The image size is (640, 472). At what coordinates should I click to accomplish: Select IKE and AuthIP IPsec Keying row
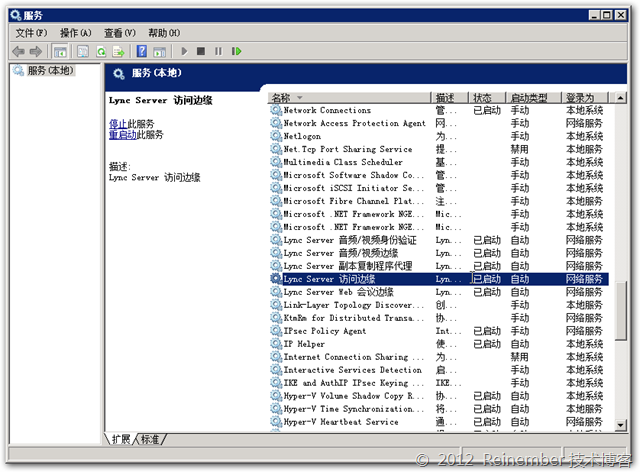pyautogui.click(x=439, y=383)
